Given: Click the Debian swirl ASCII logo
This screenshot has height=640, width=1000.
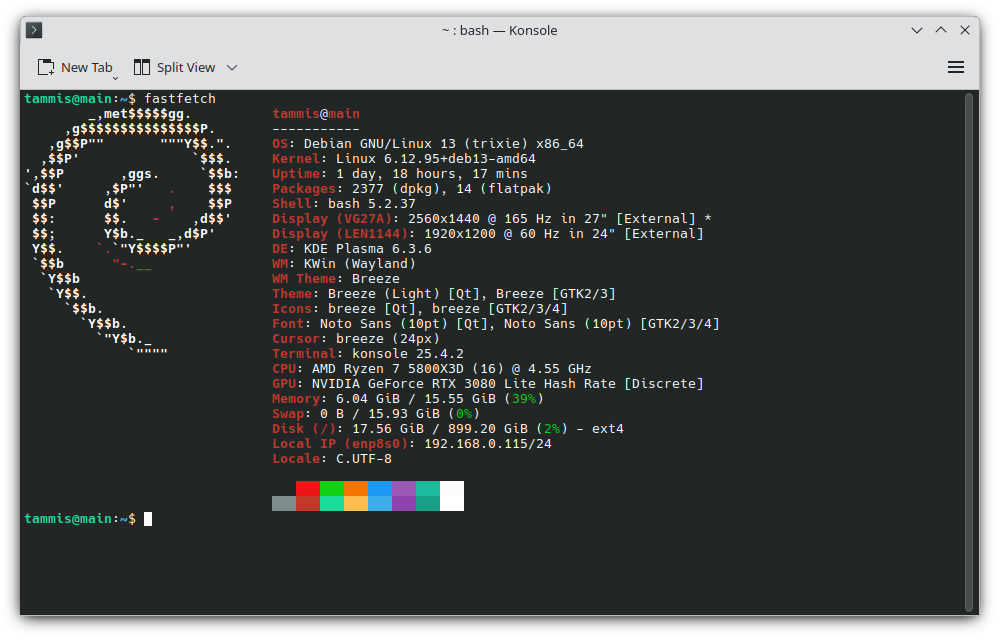Looking at the screenshot, I should pos(132,233).
